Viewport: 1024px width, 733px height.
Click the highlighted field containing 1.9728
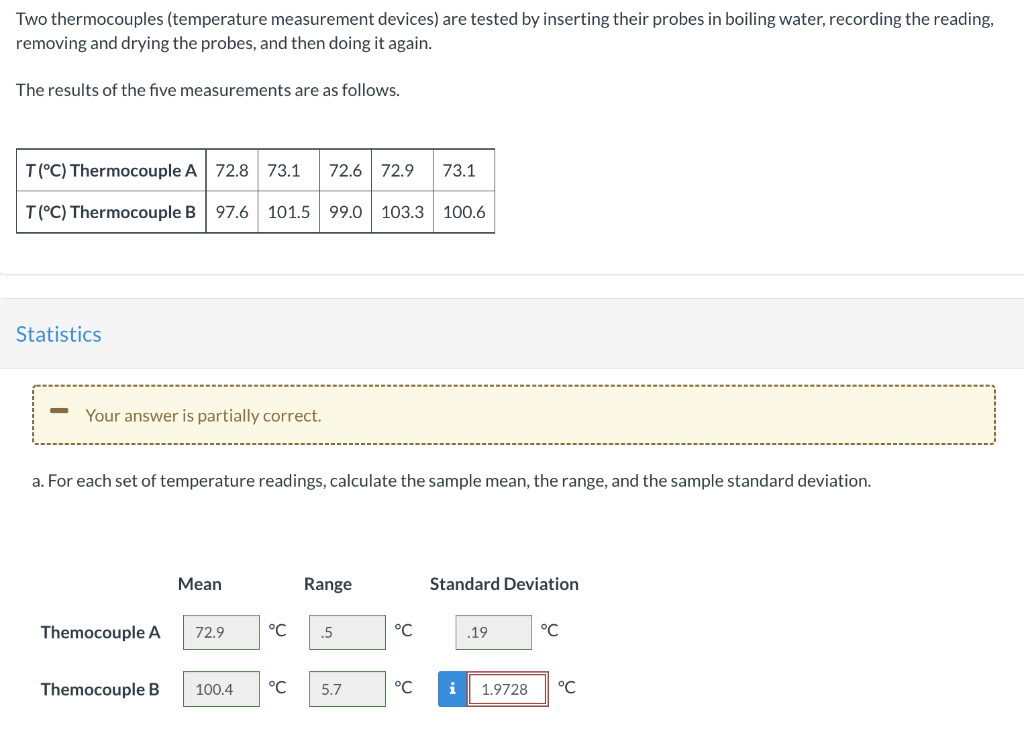(x=507, y=688)
